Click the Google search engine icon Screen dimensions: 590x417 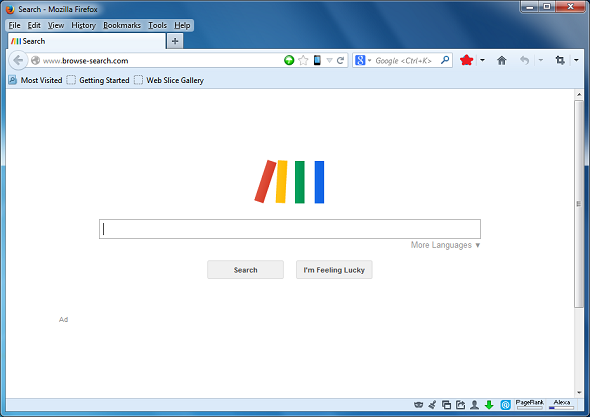click(360, 60)
